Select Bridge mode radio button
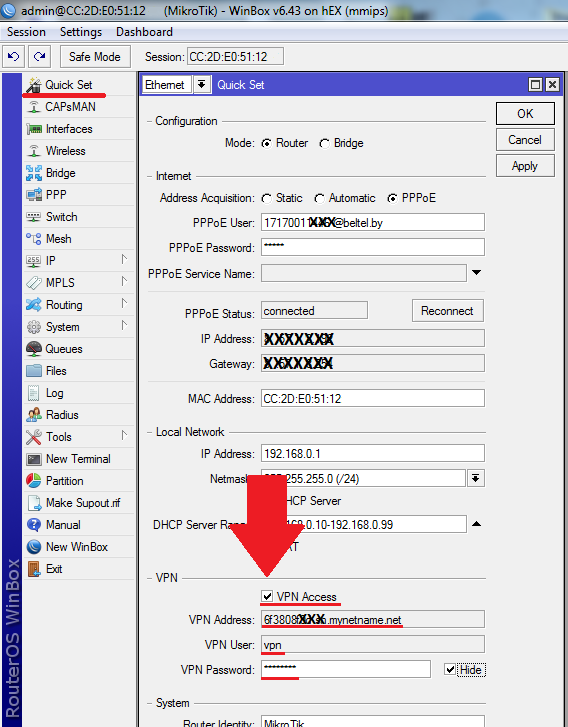Image resolution: width=568 pixels, height=727 pixels. (324, 144)
